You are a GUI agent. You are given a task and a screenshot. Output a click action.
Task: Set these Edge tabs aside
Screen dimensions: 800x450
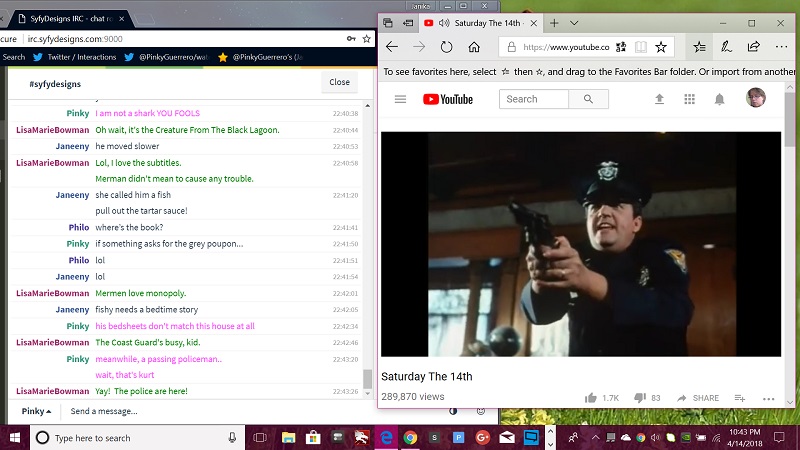click(x=408, y=23)
